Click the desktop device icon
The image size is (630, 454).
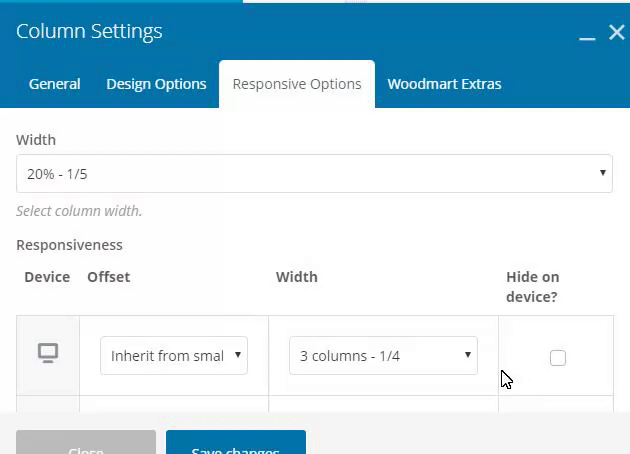pyautogui.click(x=48, y=353)
